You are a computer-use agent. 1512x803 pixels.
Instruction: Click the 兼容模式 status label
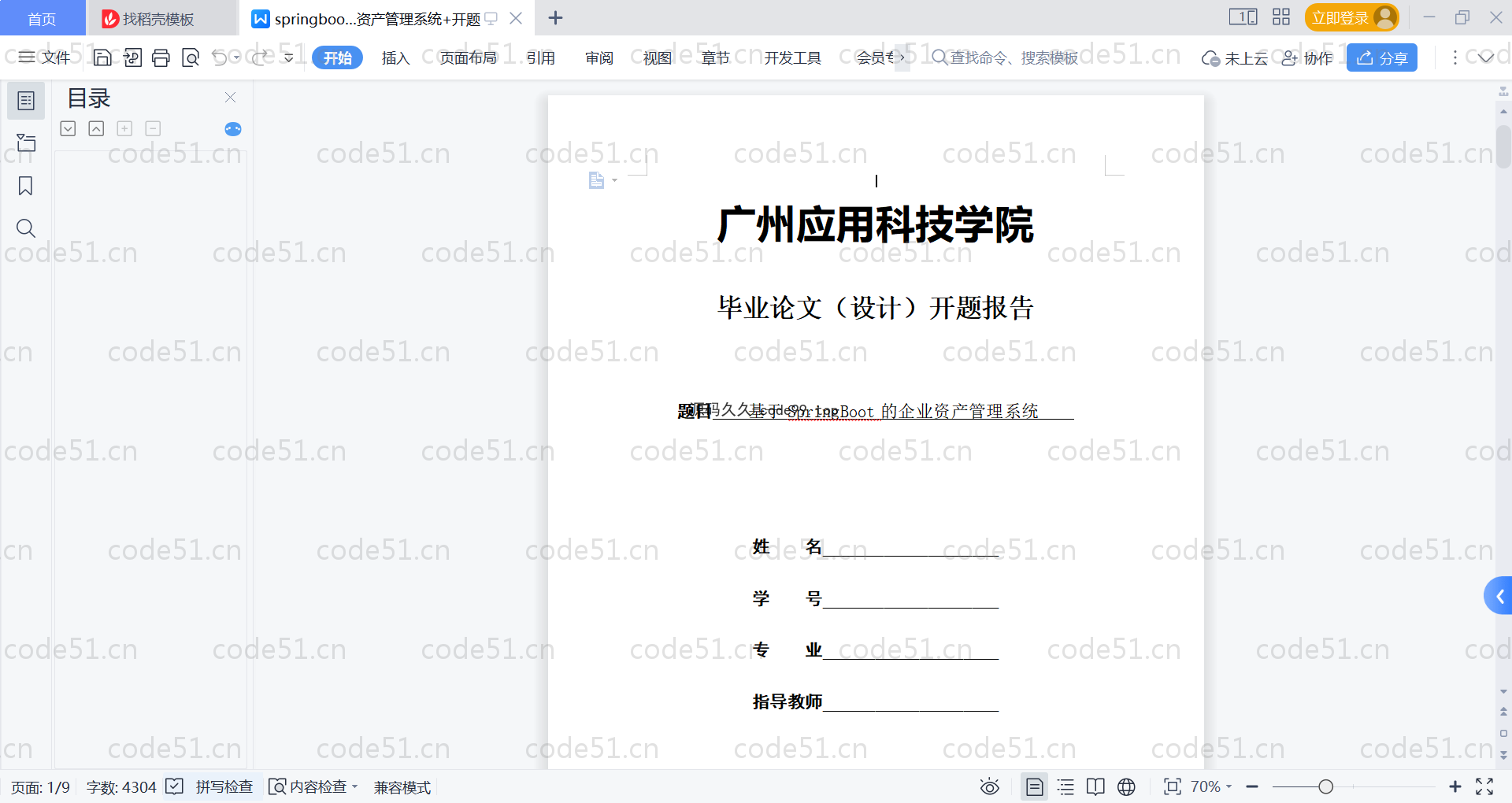pyautogui.click(x=402, y=787)
